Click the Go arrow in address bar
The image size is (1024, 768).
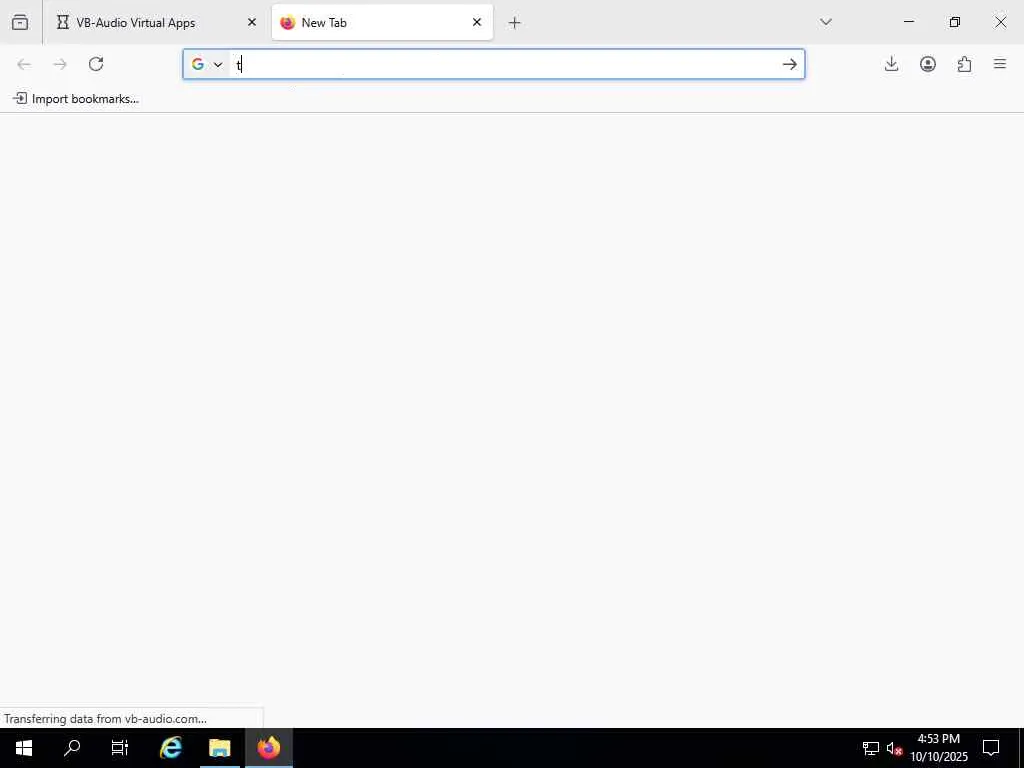point(790,64)
